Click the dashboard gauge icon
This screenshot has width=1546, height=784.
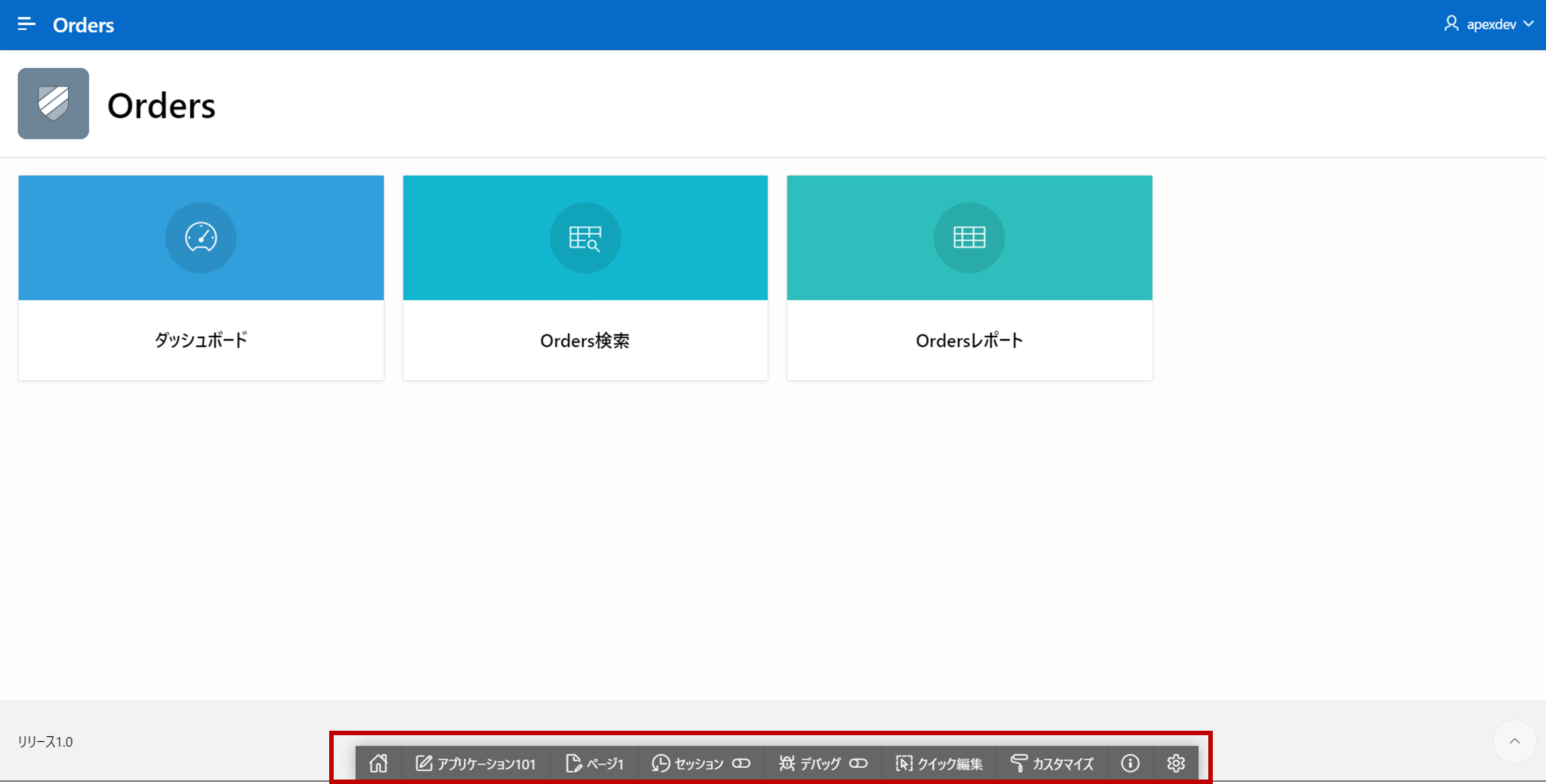pyautogui.click(x=200, y=237)
